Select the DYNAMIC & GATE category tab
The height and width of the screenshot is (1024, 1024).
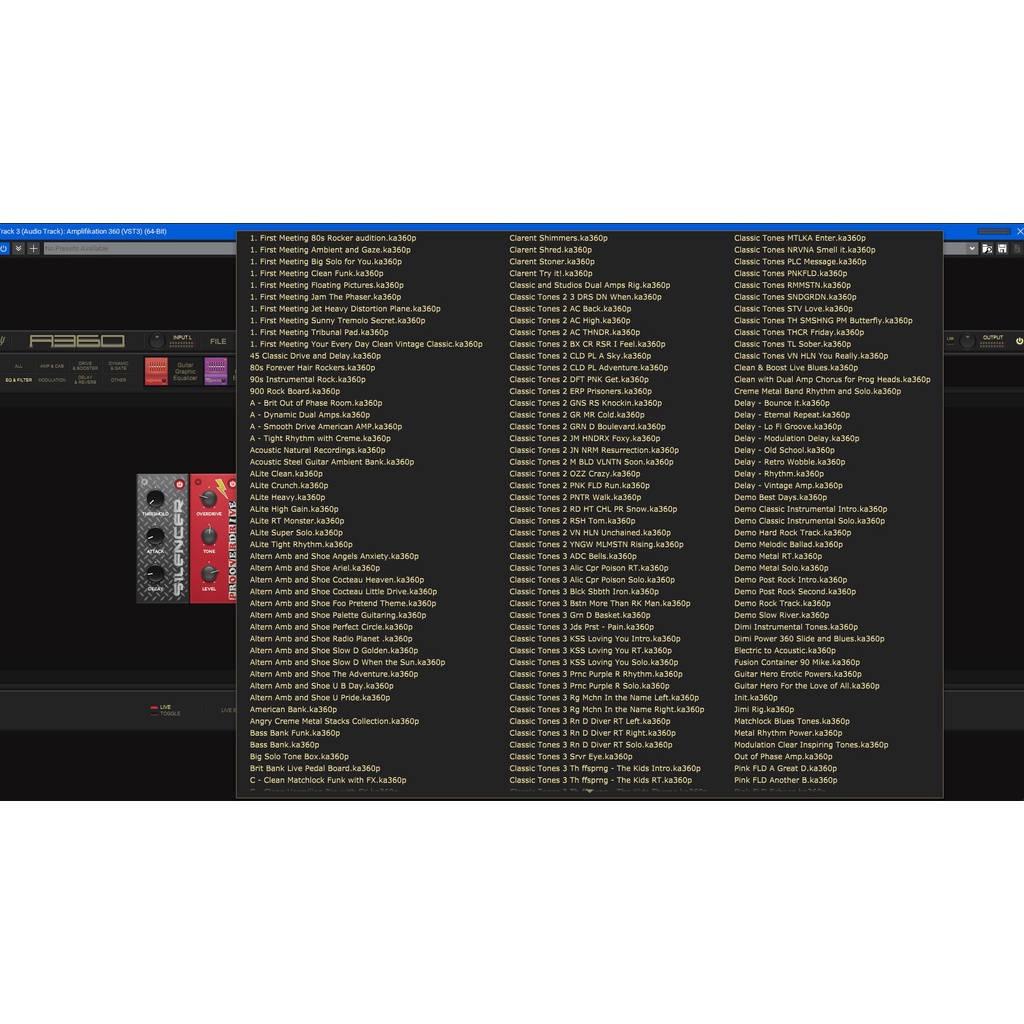click(118, 366)
